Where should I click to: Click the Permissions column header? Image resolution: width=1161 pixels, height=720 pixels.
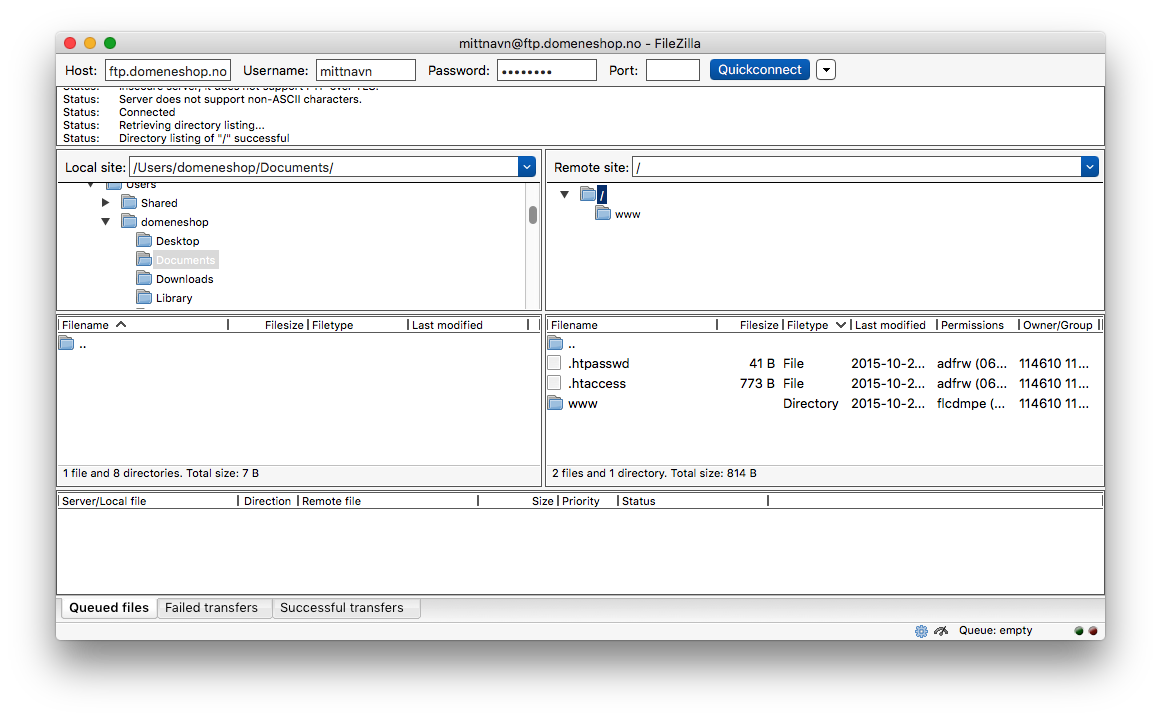[976, 325]
